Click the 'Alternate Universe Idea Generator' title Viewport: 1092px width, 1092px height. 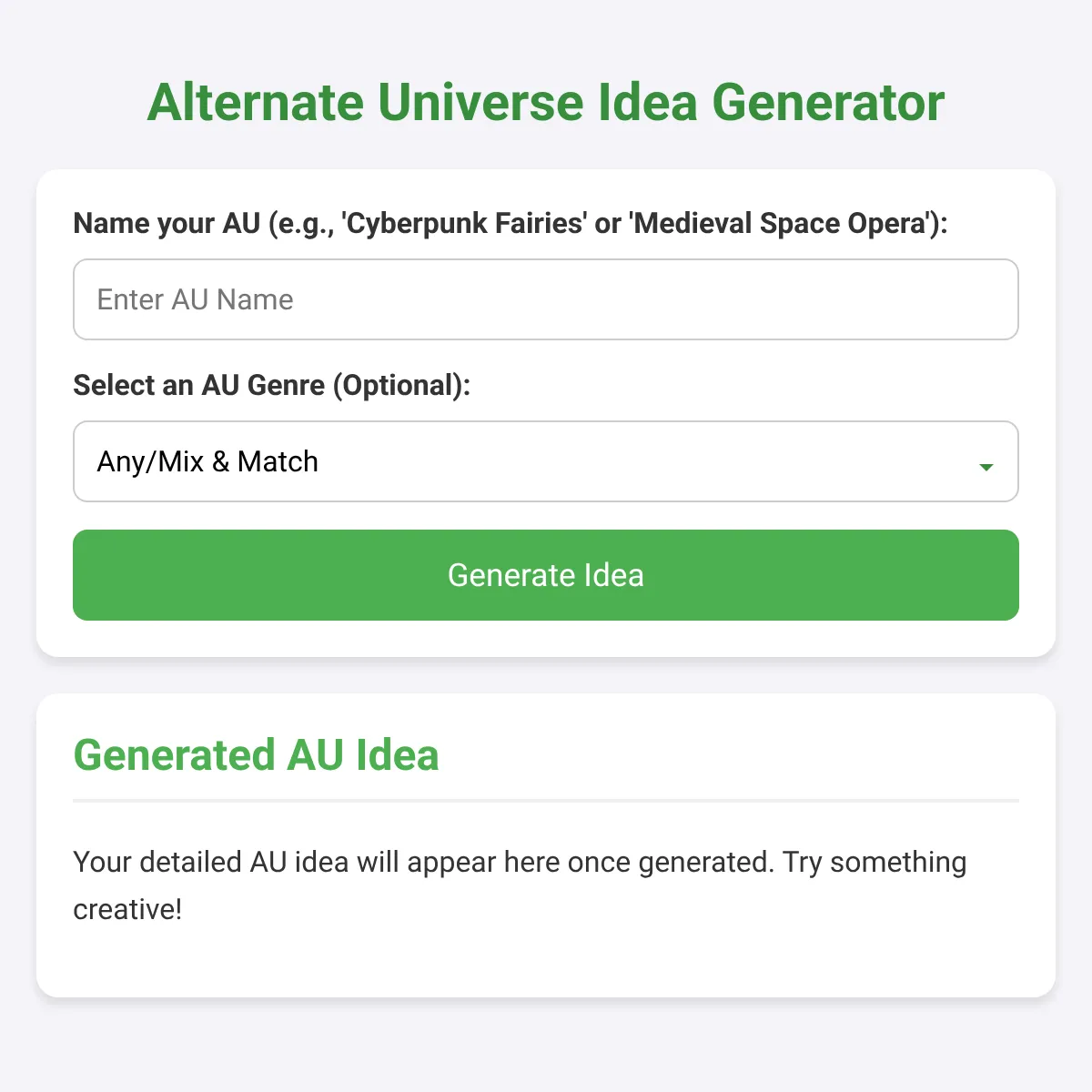tap(545, 102)
